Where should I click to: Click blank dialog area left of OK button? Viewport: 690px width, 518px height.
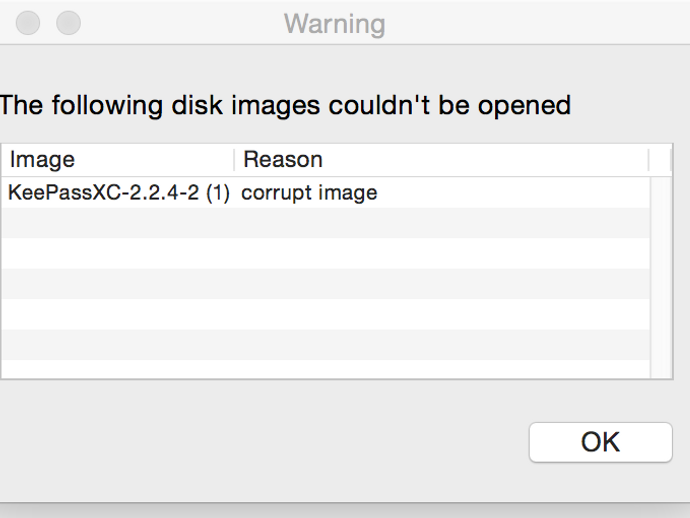tap(300, 442)
